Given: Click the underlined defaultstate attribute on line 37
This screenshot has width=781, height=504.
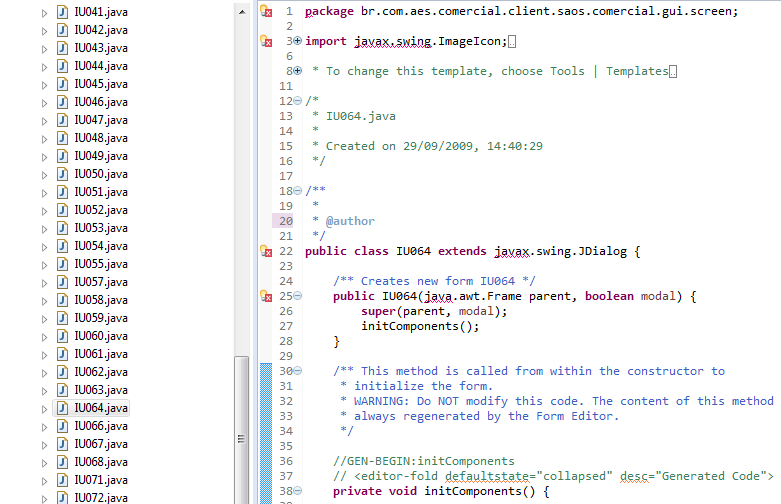Looking at the screenshot, I should 487,476.
